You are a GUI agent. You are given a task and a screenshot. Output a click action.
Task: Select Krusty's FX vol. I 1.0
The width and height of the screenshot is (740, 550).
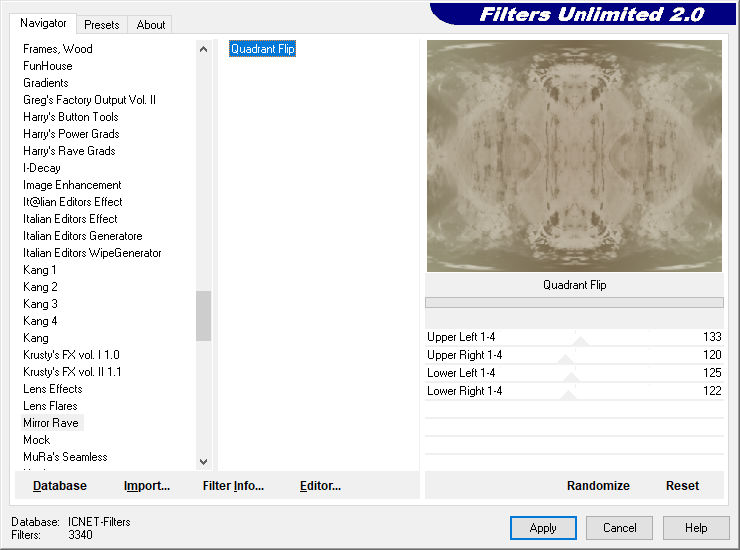71,355
